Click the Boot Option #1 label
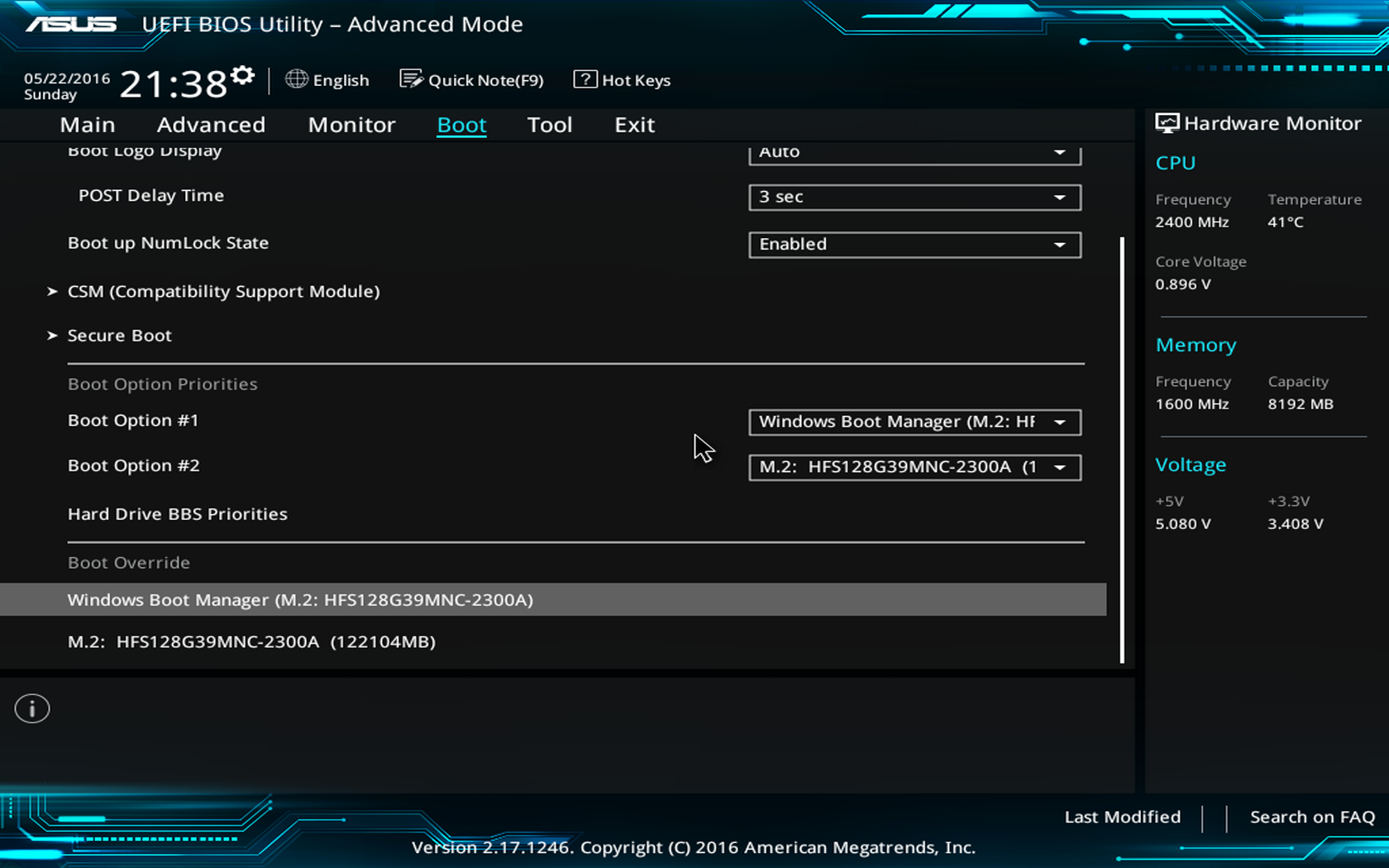The height and width of the screenshot is (868, 1389). point(133,421)
